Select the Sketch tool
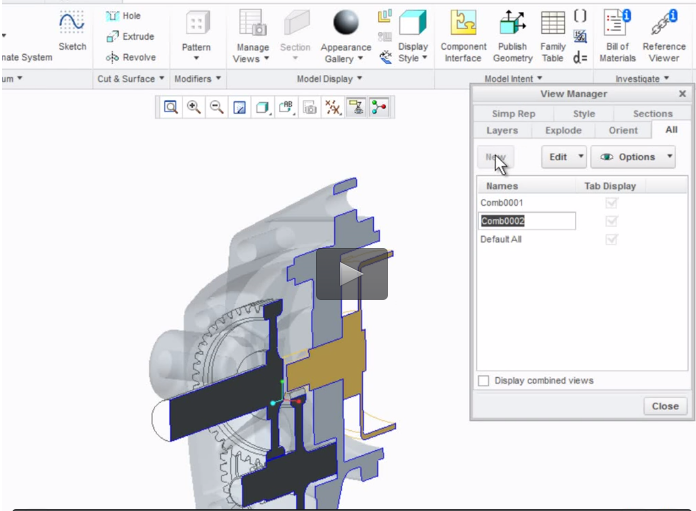This screenshot has width=696, height=511. point(72,31)
